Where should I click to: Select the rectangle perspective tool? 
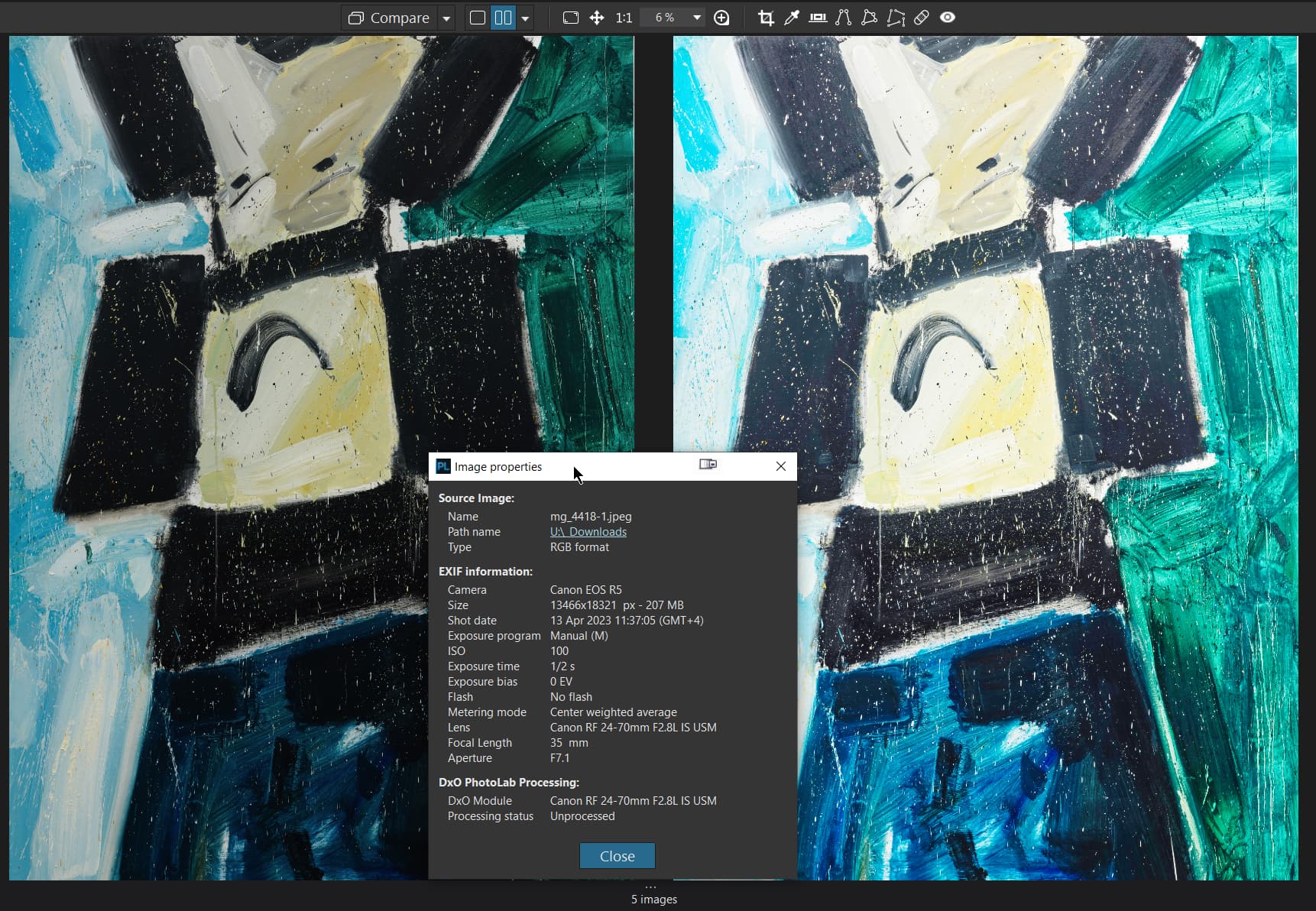[x=869, y=18]
